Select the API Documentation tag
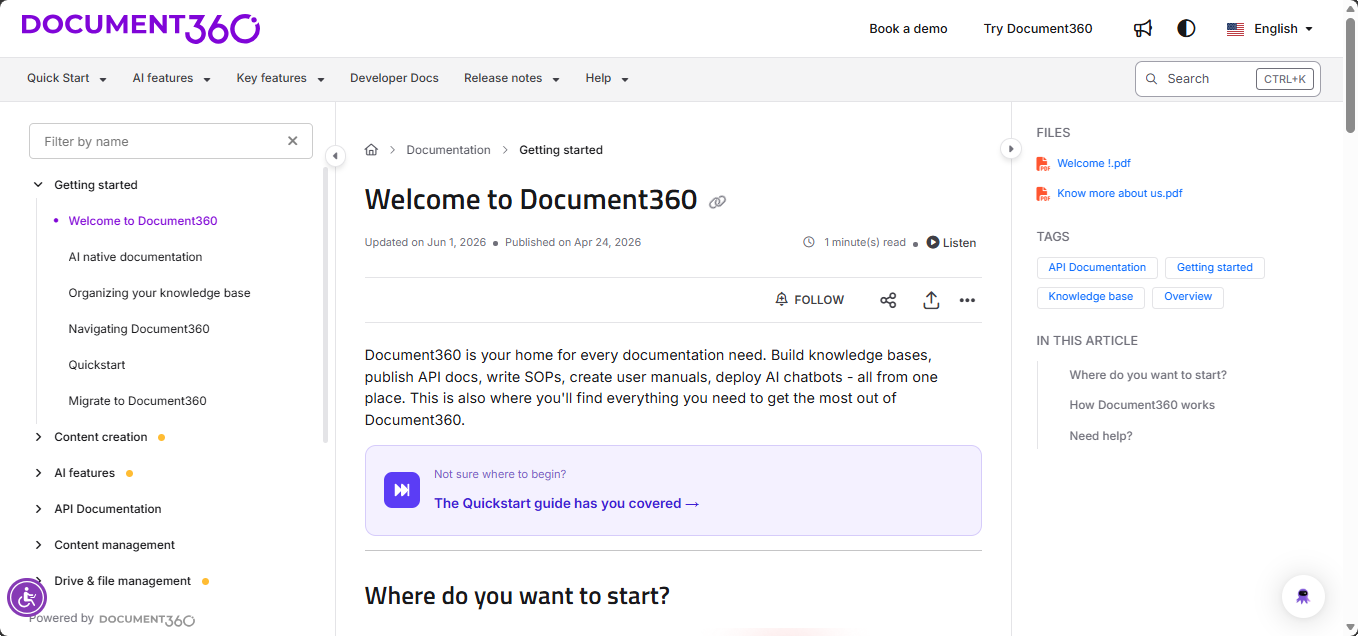 pos(1097,268)
